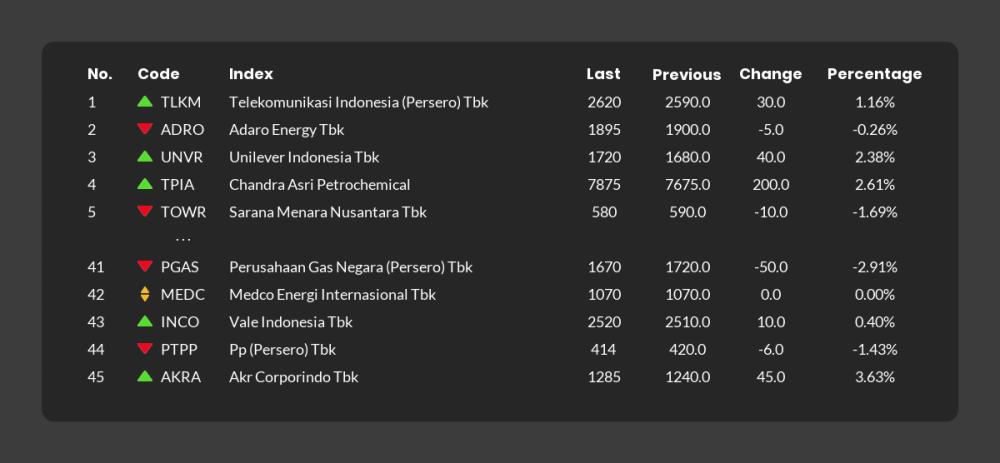Click the AKRA stock code
1000x463 pixels.
click(180, 377)
